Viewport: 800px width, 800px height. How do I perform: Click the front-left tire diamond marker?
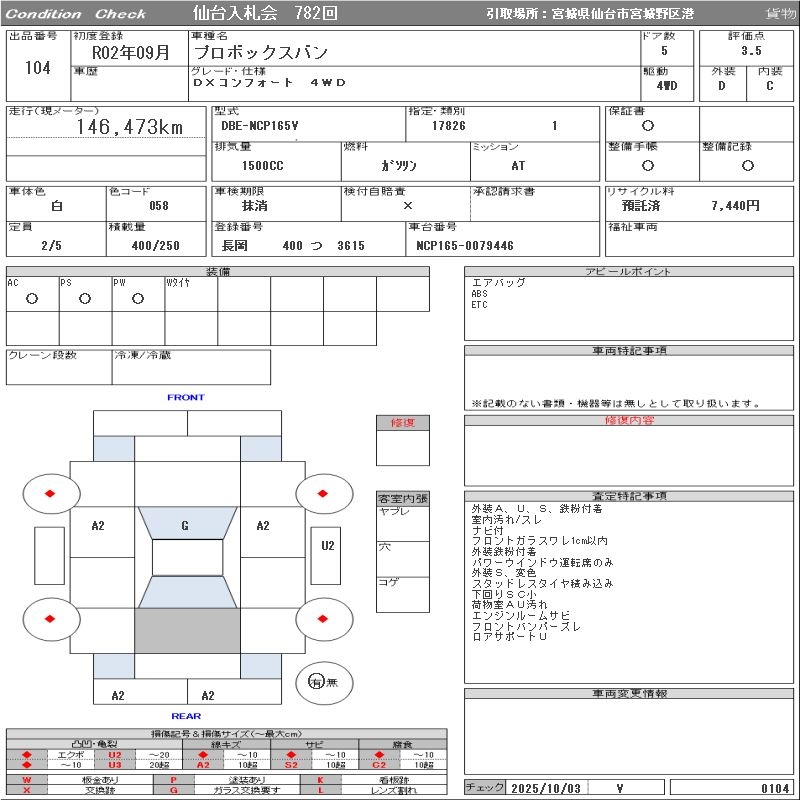[51, 493]
